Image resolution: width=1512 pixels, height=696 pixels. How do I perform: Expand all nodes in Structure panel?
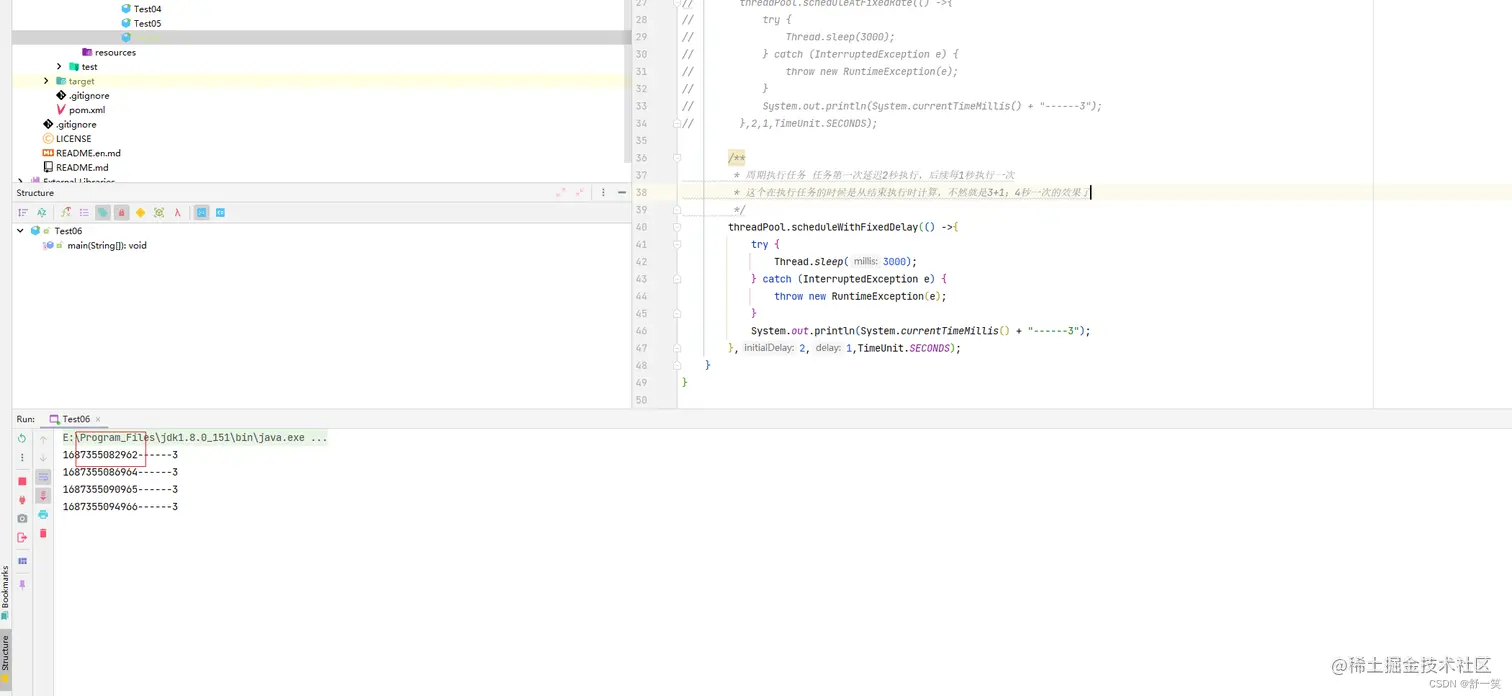[x=560, y=193]
